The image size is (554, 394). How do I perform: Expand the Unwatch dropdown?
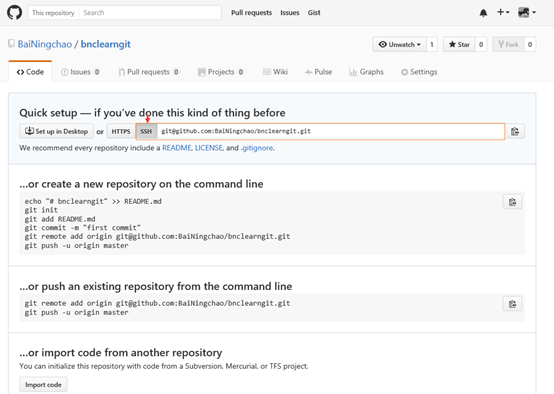pyautogui.click(x=399, y=45)
